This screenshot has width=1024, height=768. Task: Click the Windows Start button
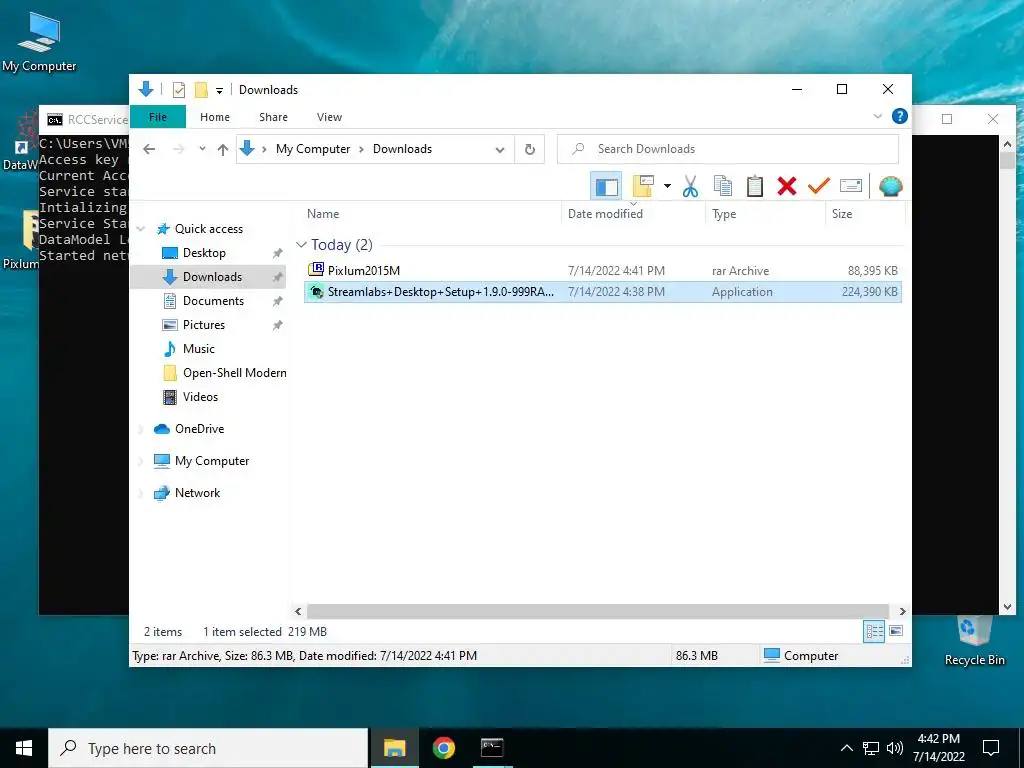tap(24, 748)
